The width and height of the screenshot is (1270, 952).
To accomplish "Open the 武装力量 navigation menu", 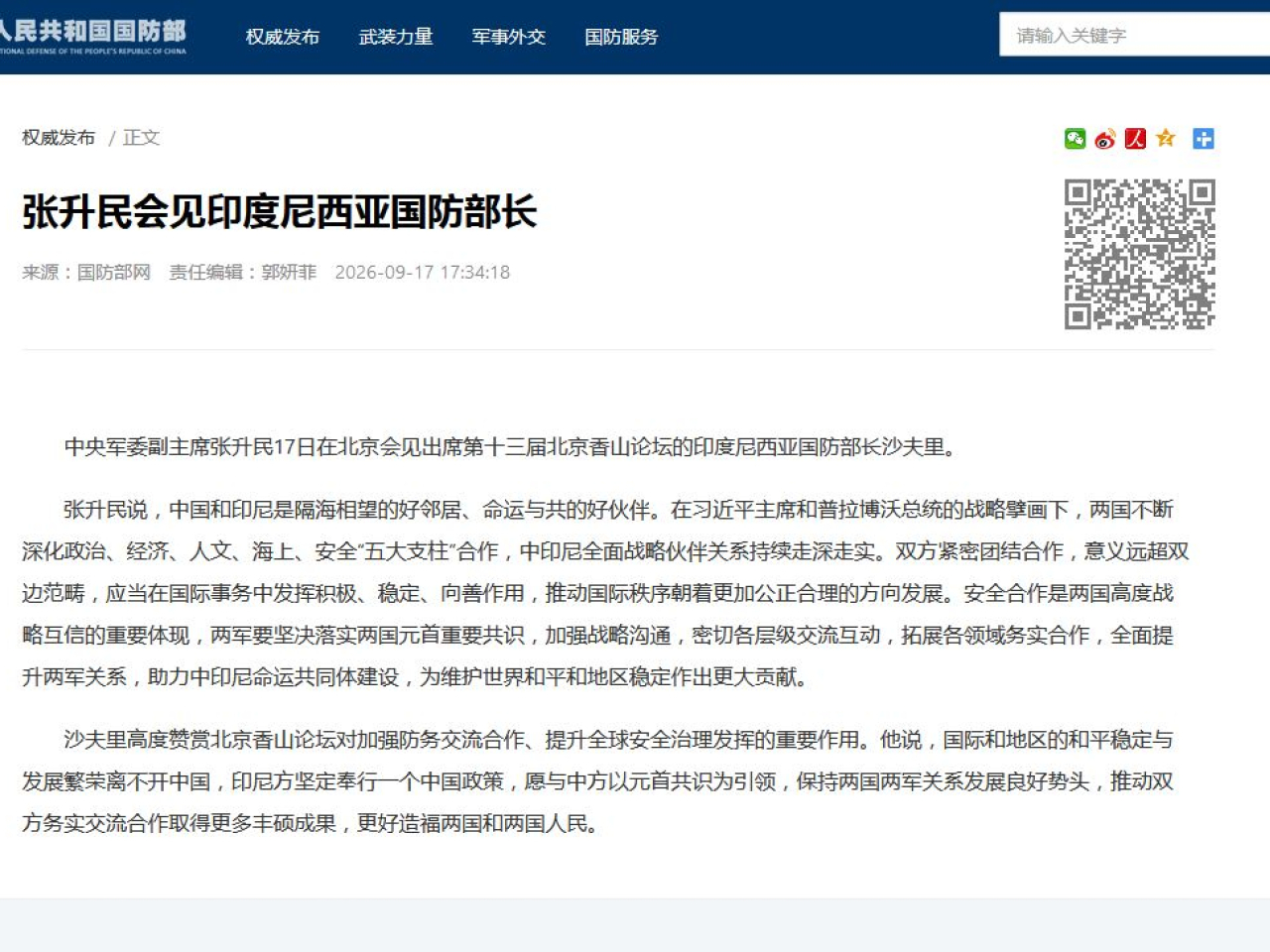I will tap(396, 37).
